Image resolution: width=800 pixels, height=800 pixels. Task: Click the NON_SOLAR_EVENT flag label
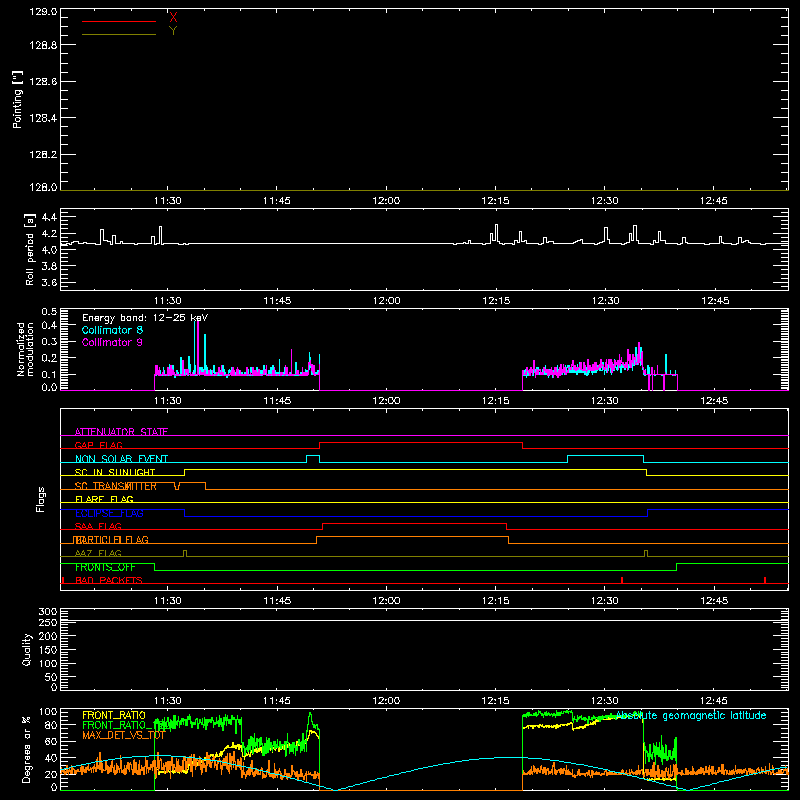point(121,459)
